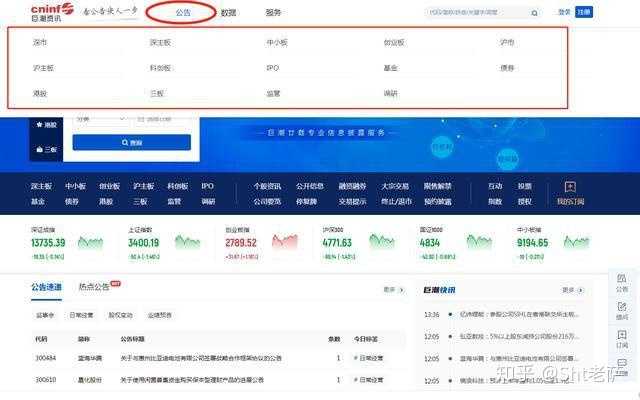This screenshot has width=640, height=400.
Task: Filter announcements by 日常经营 tag
Action: pyautogui.click(x=81, y=315)
